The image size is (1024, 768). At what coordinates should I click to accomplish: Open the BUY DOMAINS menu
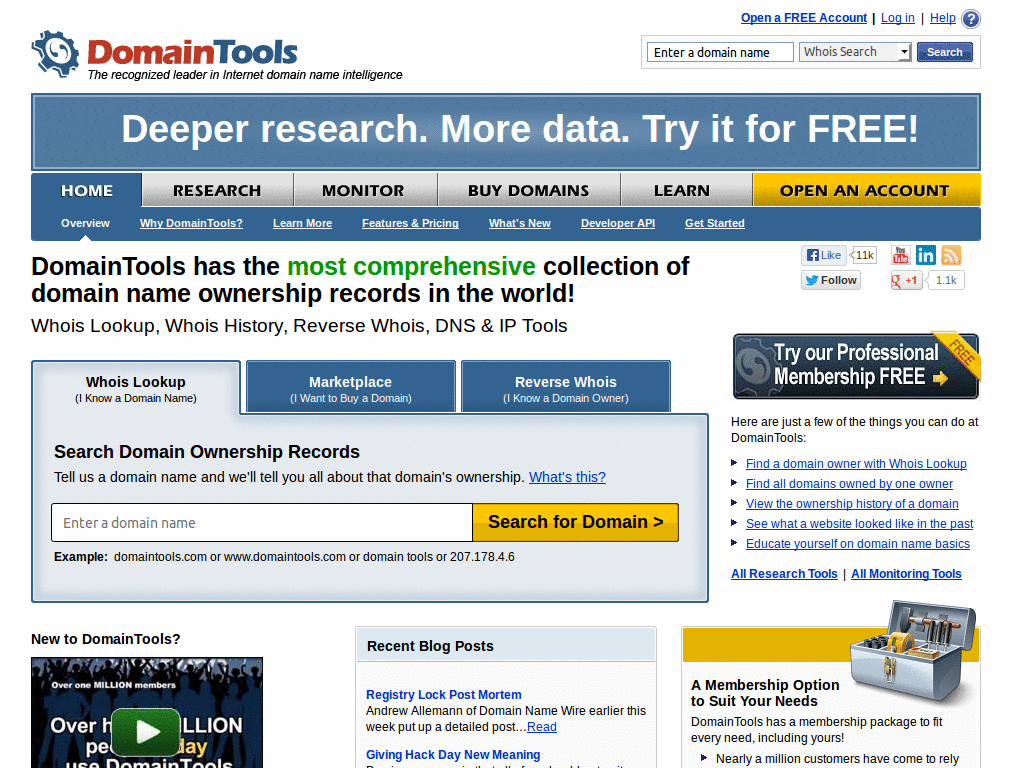(528, 191)
